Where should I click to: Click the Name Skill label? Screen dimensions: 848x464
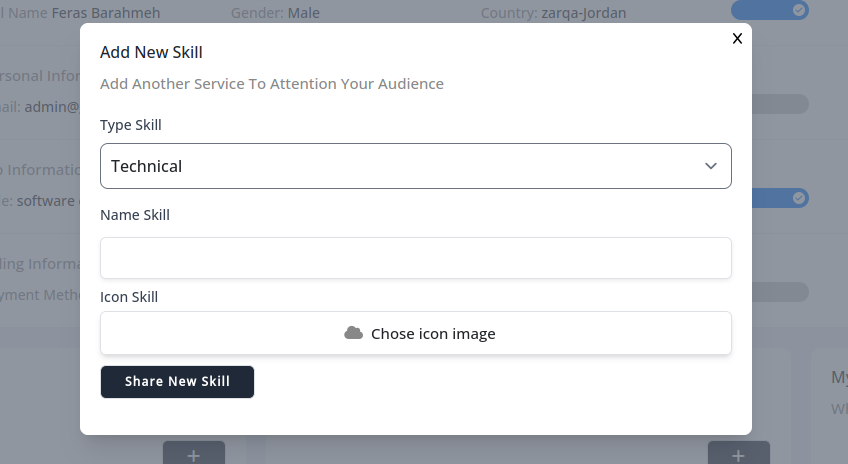click(135, 215)
